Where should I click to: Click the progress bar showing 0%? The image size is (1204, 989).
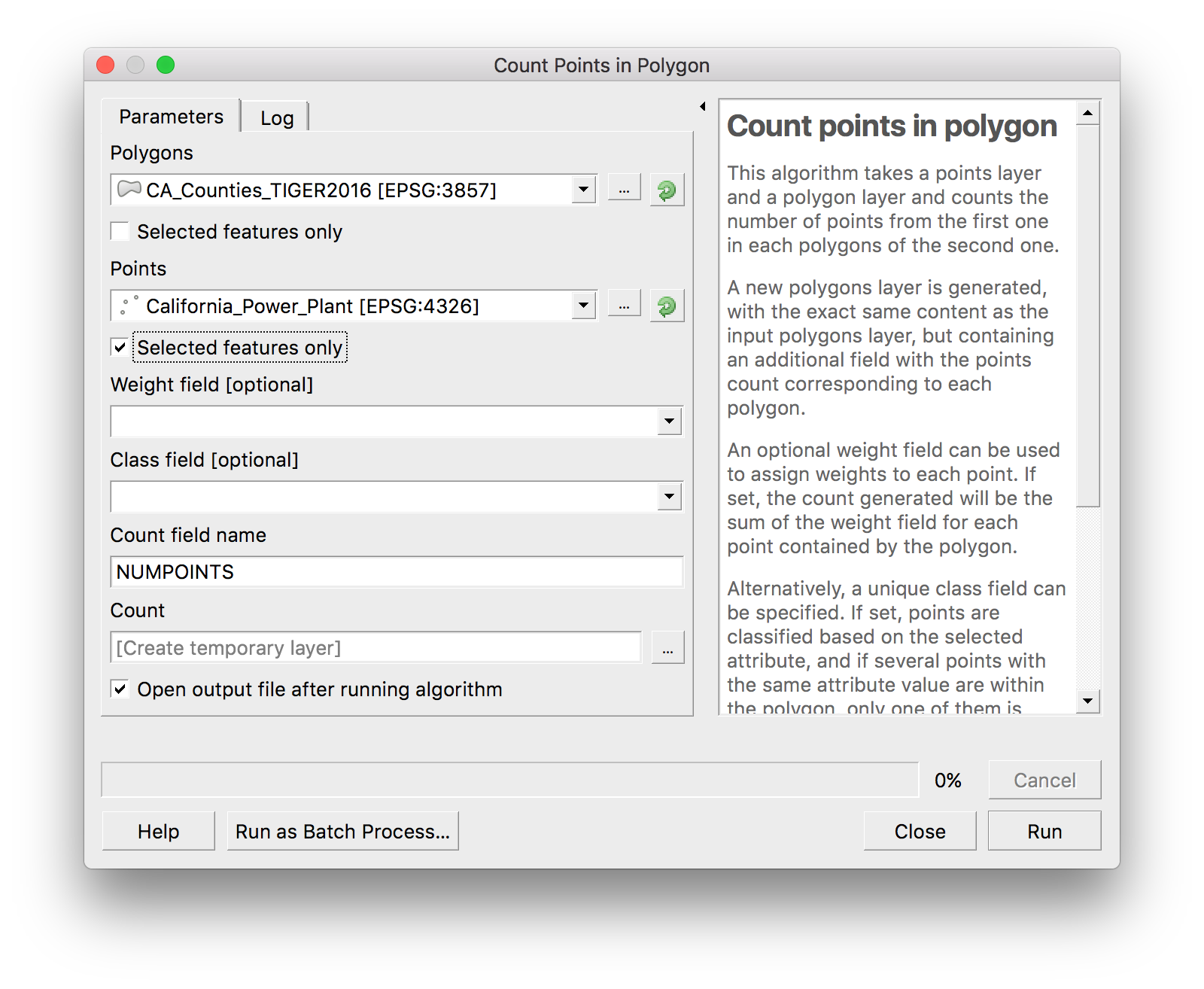pyautogui.click(x=510, y=780)
